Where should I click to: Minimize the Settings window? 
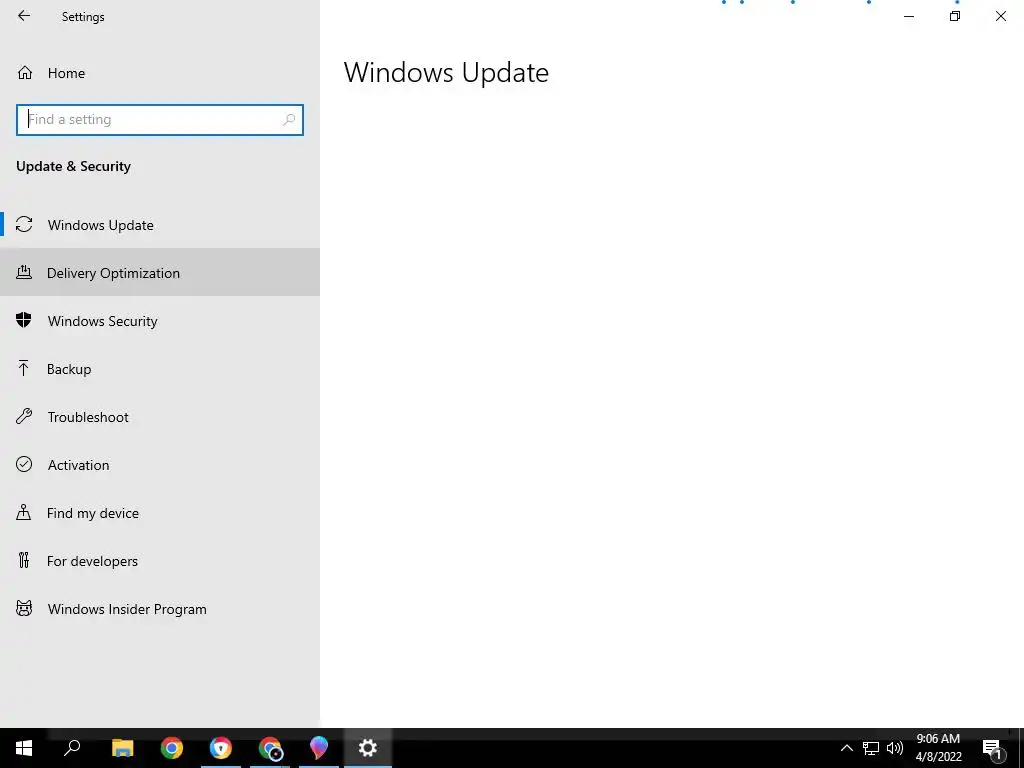click(908, 16)
